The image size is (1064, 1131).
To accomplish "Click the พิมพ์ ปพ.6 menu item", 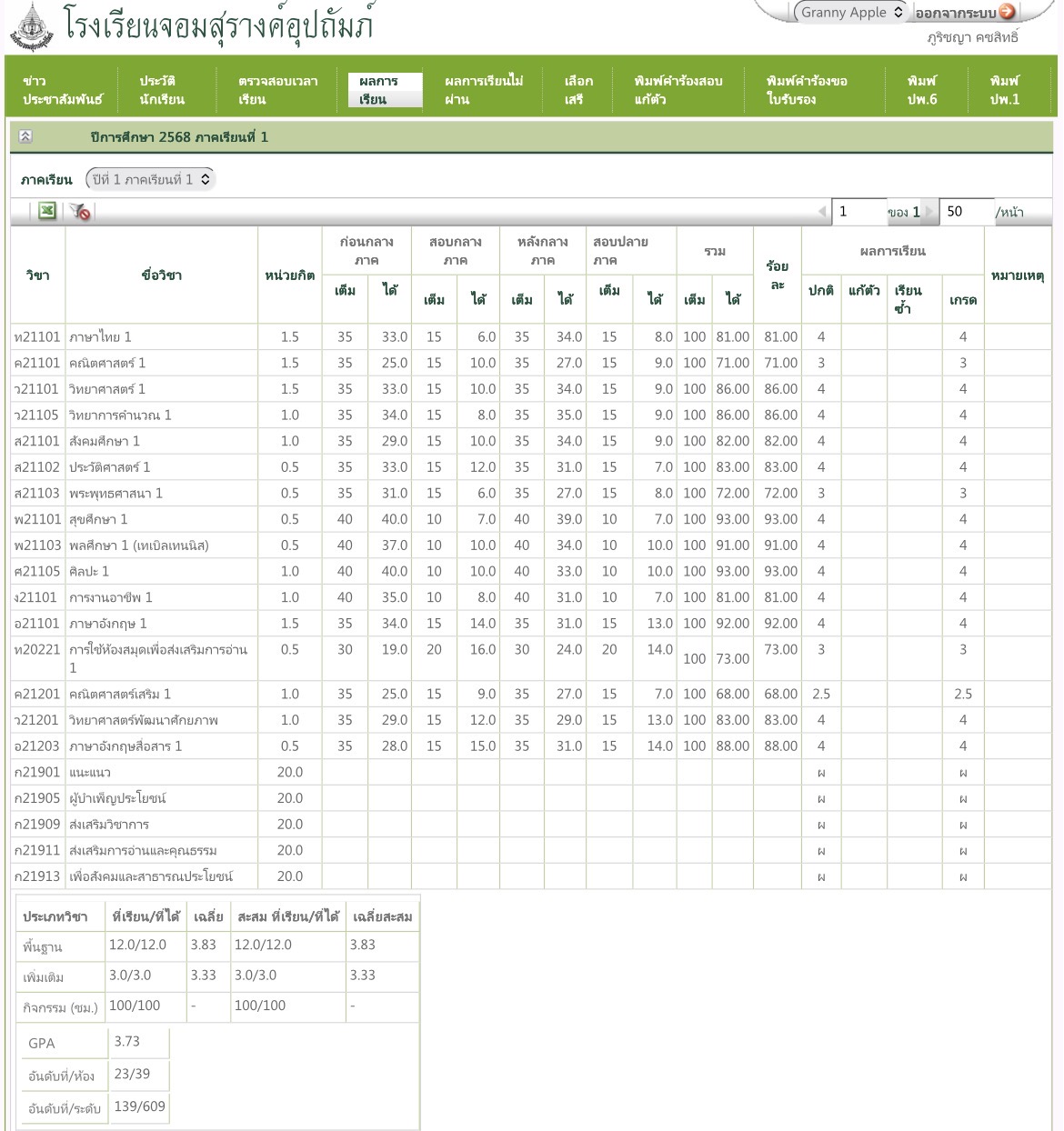I will point(921,90).
